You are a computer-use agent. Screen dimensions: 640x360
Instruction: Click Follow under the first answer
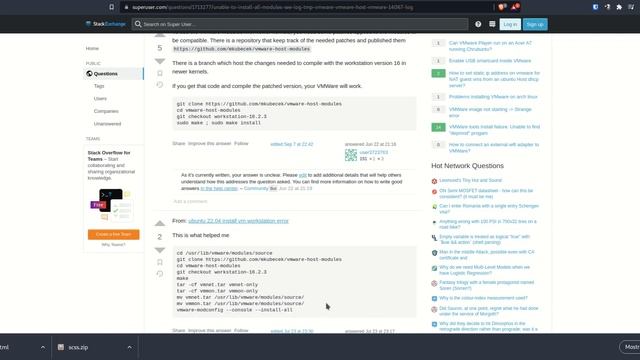(241, 144)
